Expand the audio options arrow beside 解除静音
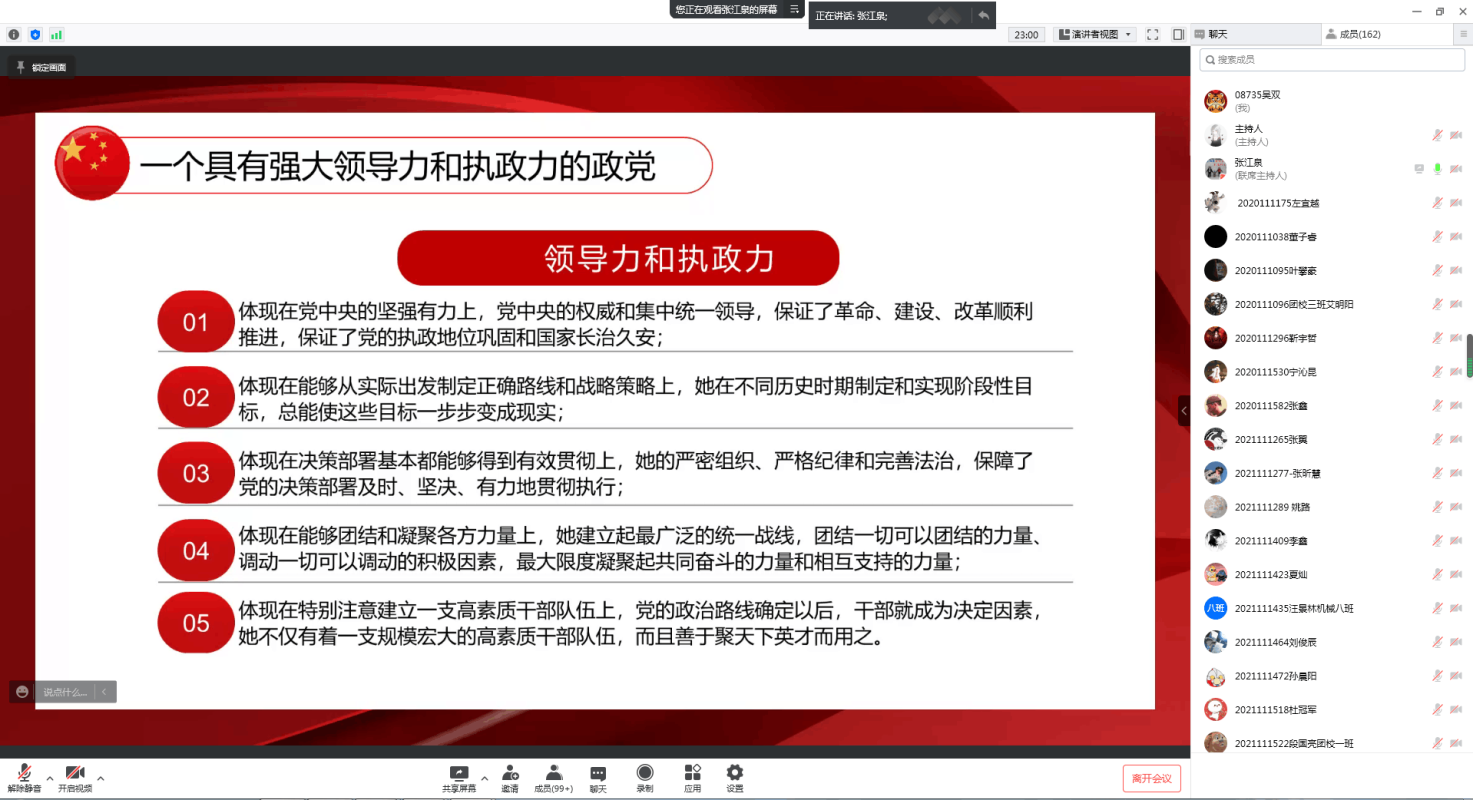 [50, 778]
